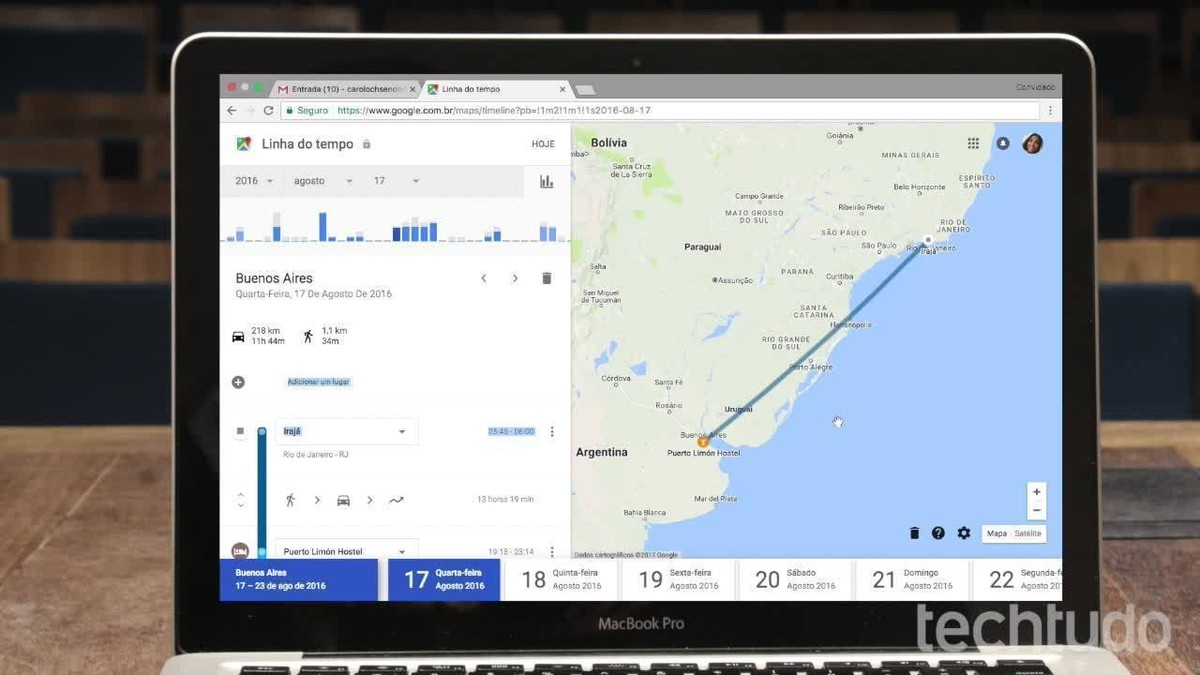Screen dimensions: 1200x675
Task: Open the Google apps grid
Action: coord(973,144)
